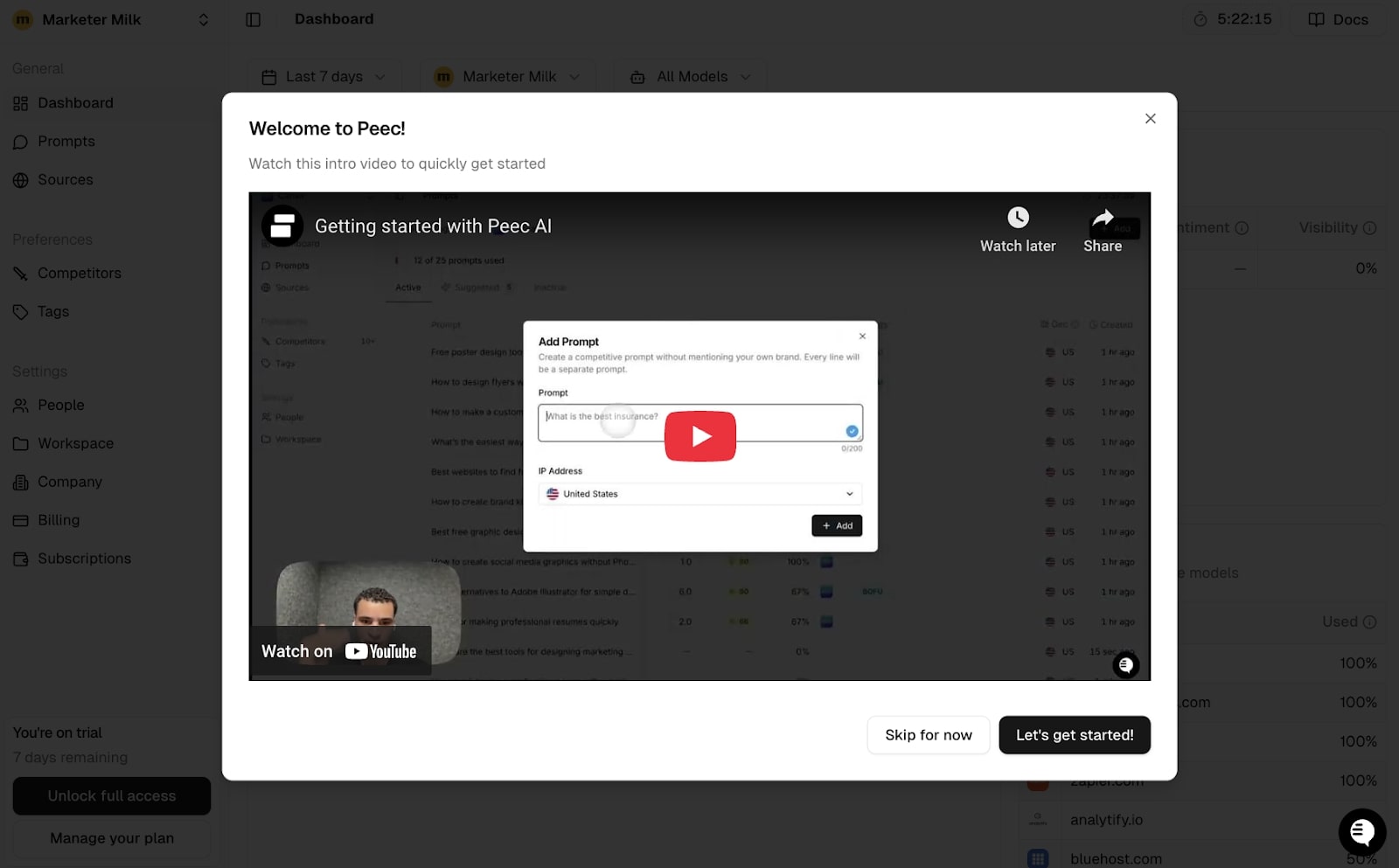Expand the Last 7 days date range dropdown
The width and height of the screenshot is (1399, 868).
point(324,77)
